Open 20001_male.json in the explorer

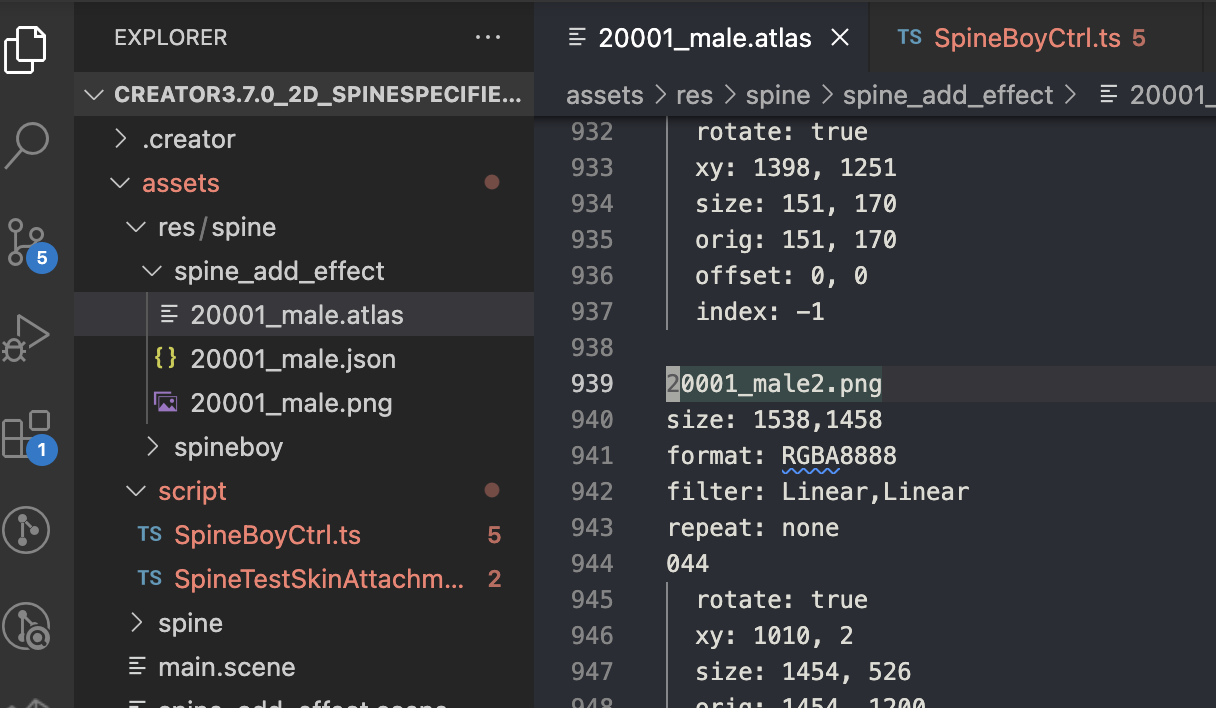coord(293,359)
